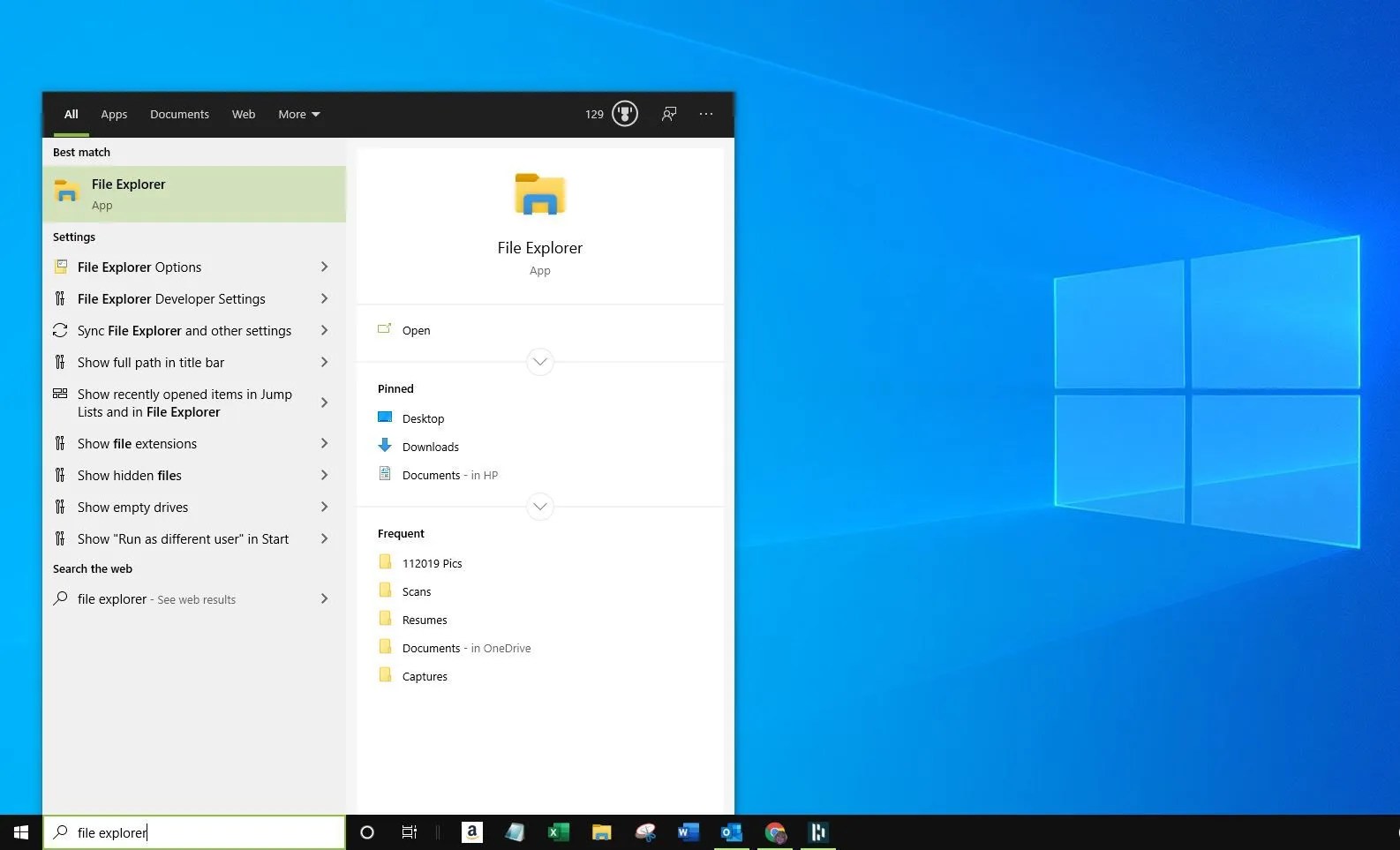The height and width of the screenshot is (850, 1400).
Task: Expand Show empty drives arrow
Action: click(324, 507)
